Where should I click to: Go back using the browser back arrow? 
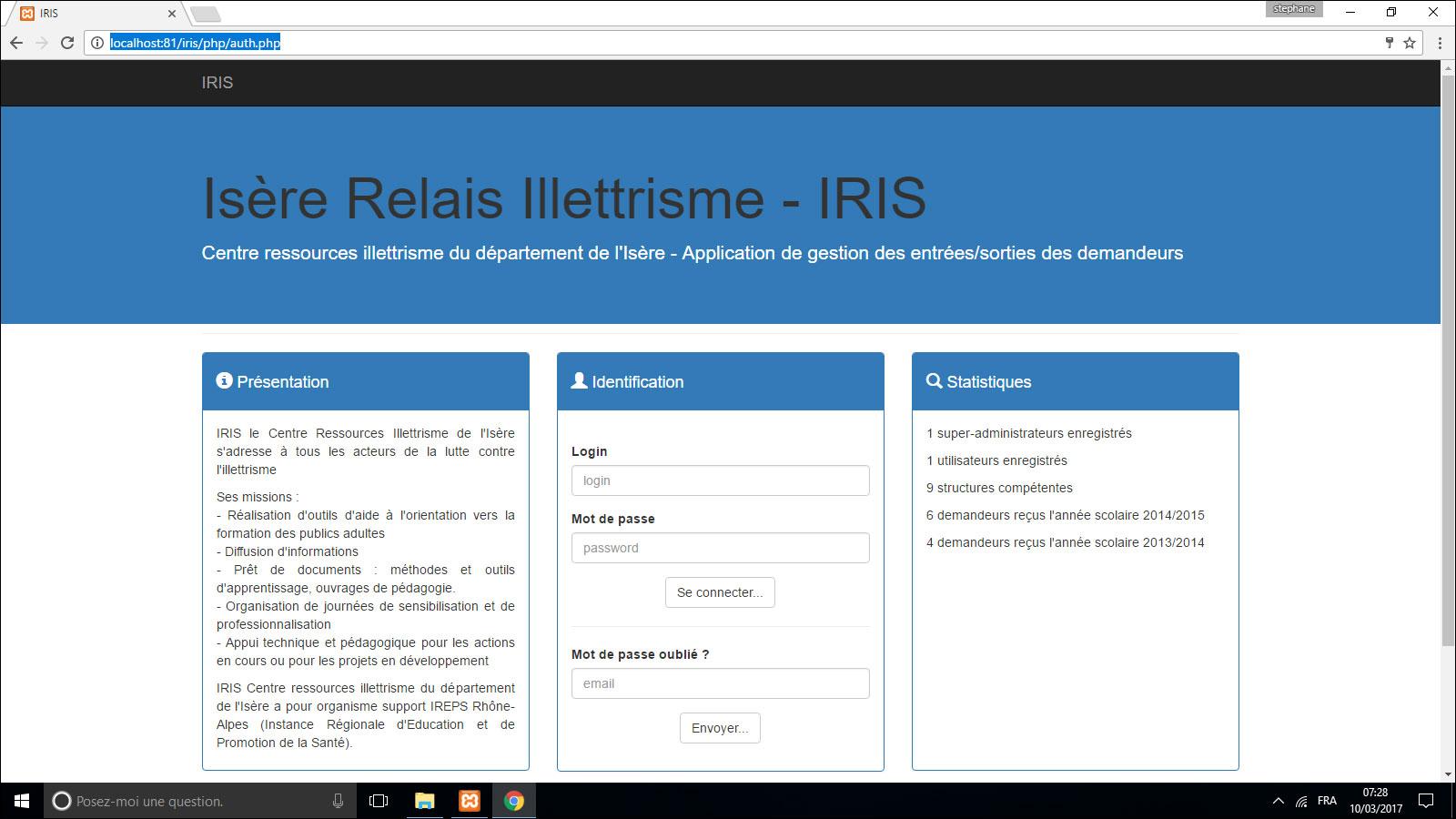click(x=16, y=43)
